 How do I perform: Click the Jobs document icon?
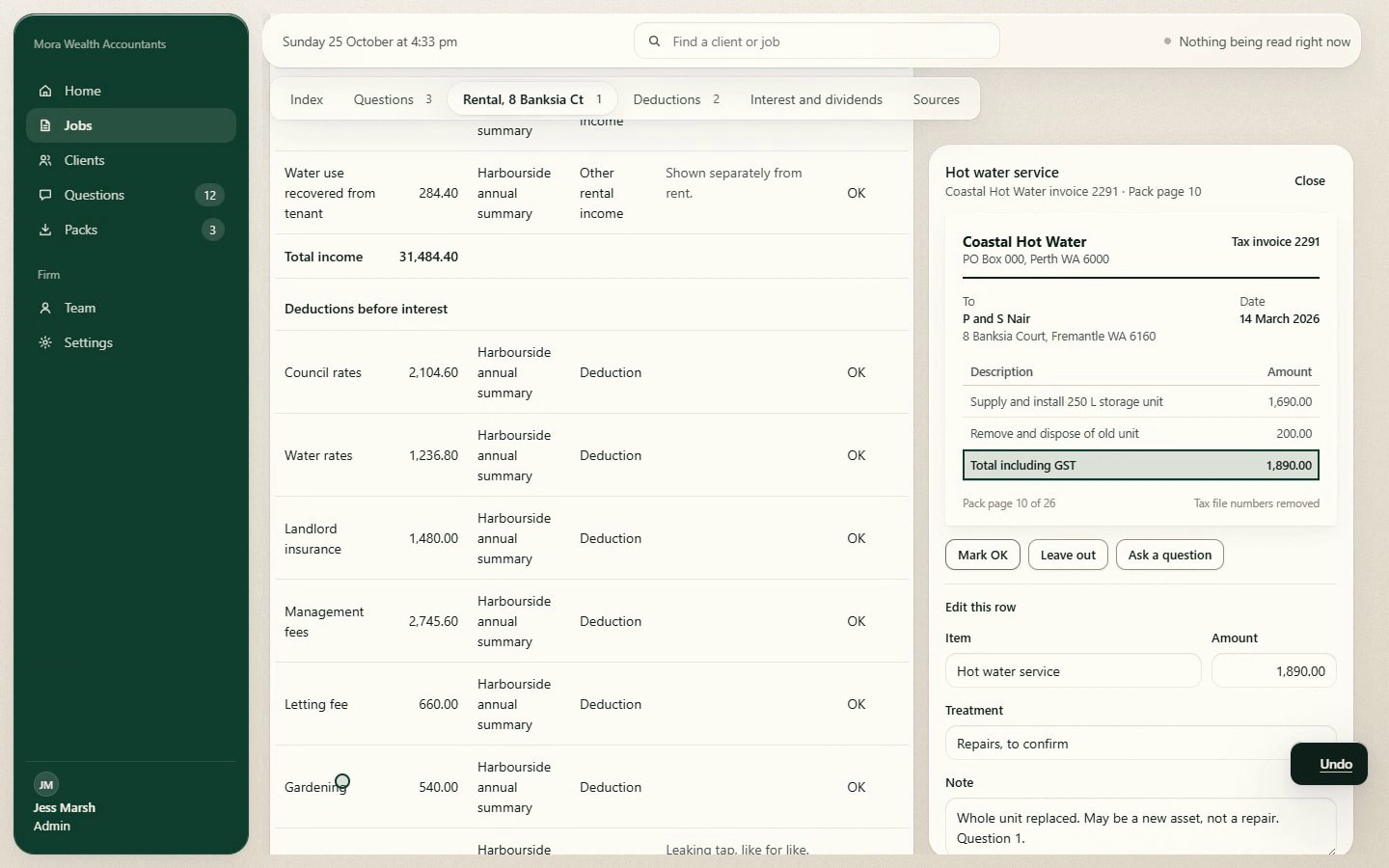45,125
